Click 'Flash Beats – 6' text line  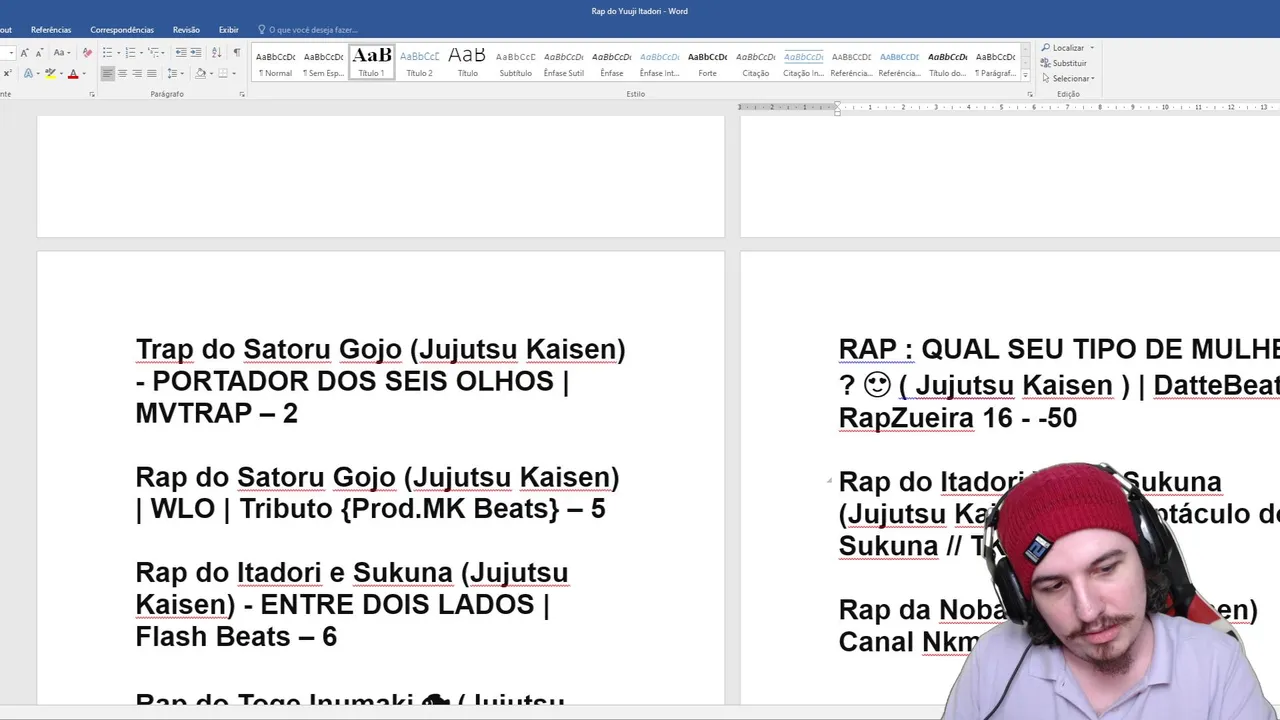(236, 637)
